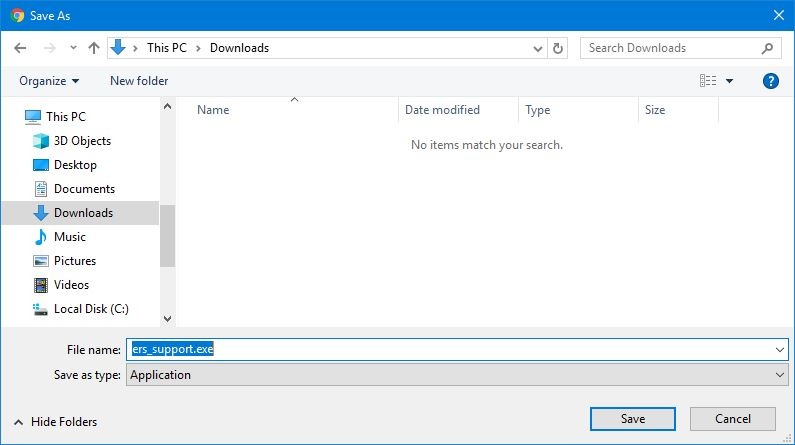Open Local Disk (C:) in sidebar

pos(91,309)
